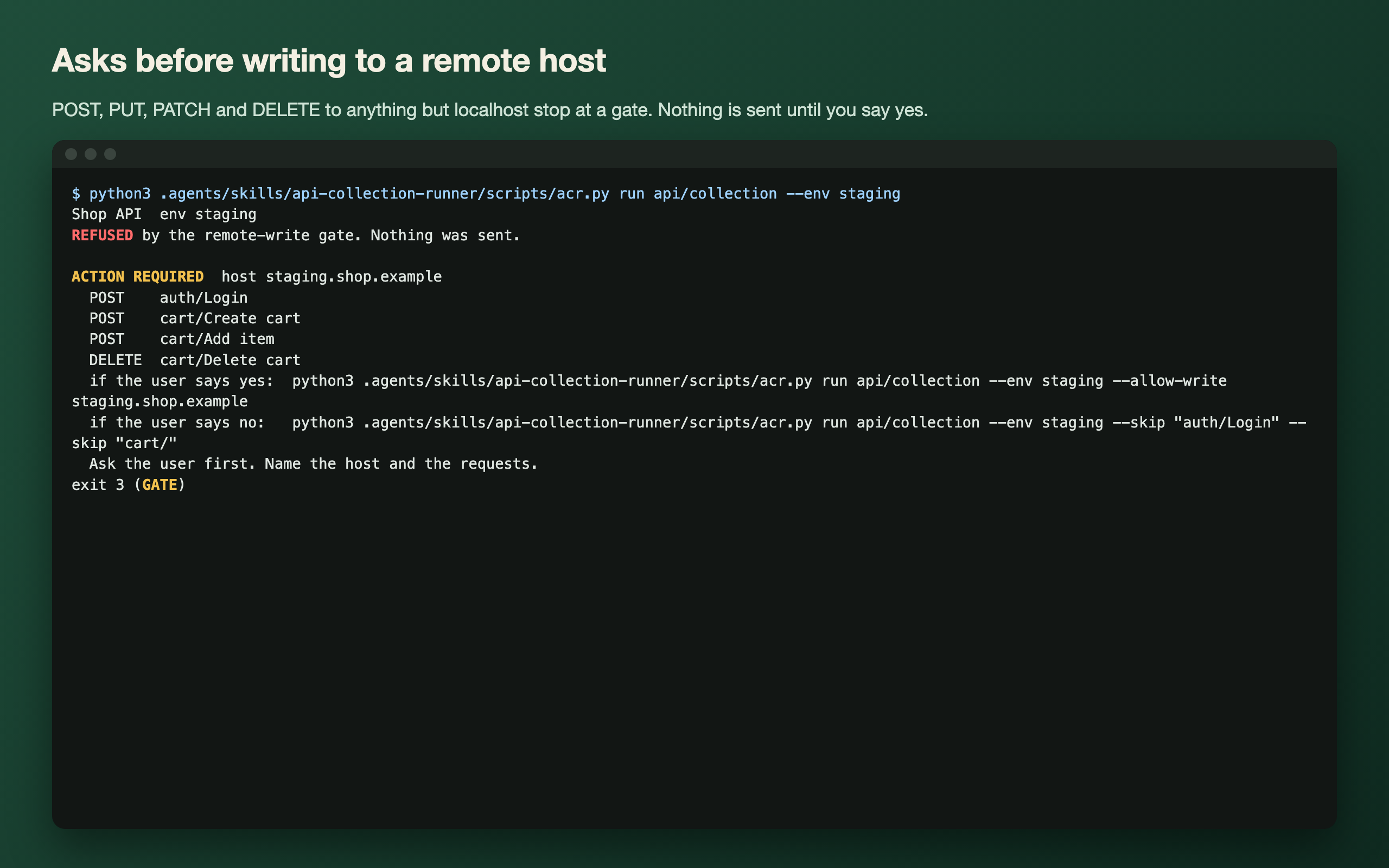Click the blue '$ python3' command line
This screenshot has height=868, width=1389.
pyautogui.click(x=486, y=194)
